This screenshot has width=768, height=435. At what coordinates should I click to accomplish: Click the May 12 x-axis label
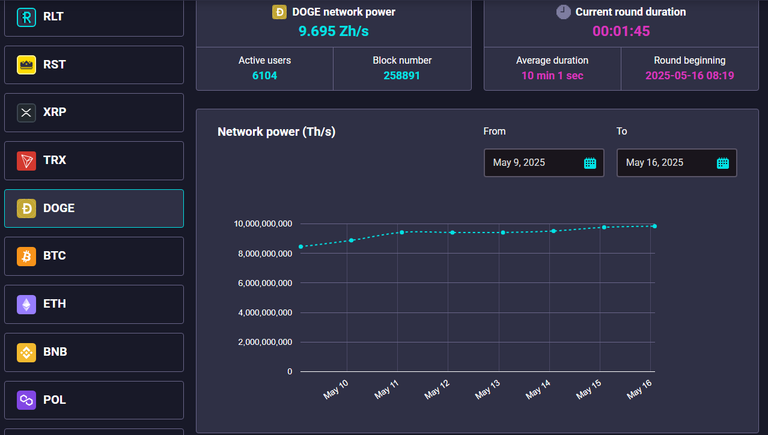[437, 389]
